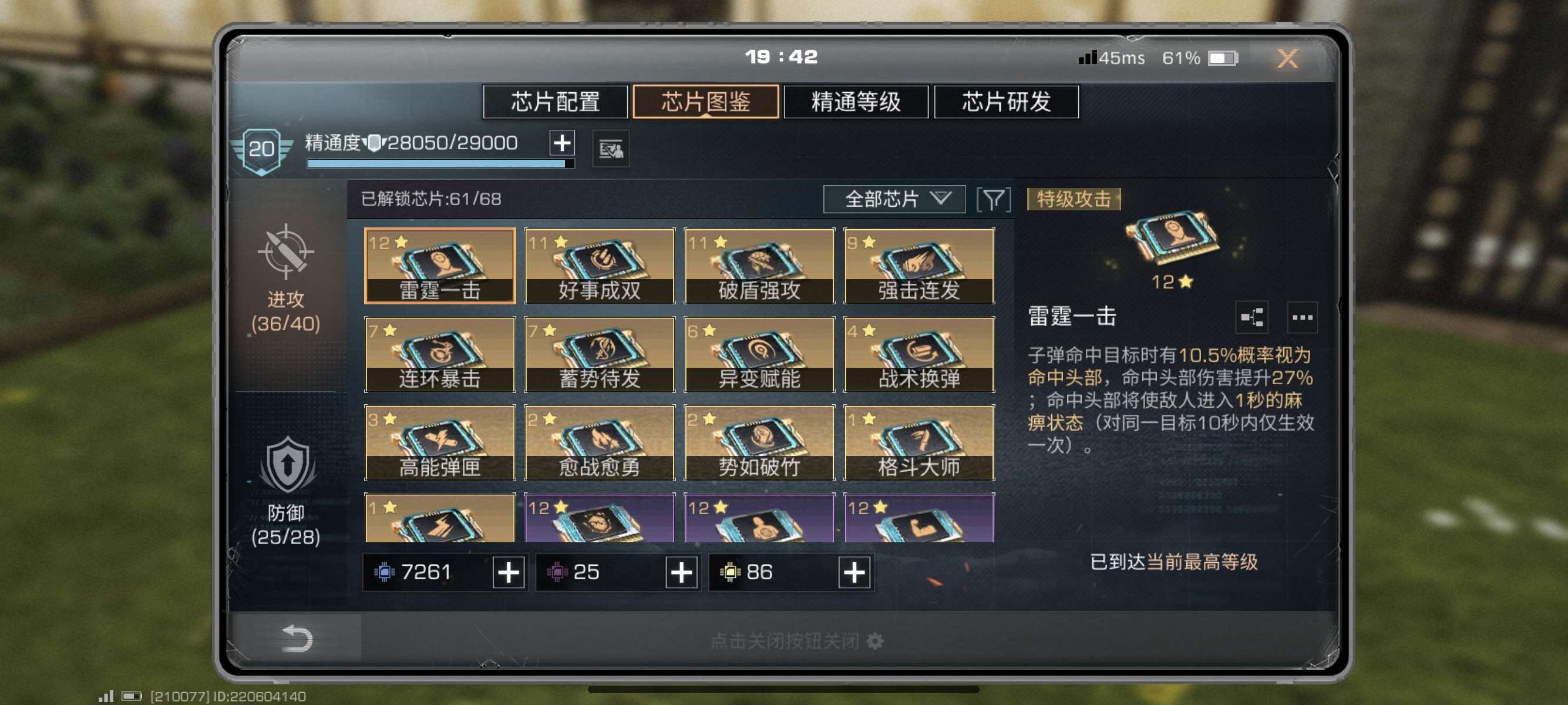Close the panel with orange X
Screen dimensions: 1568x705
pyautogui.click(x=1287, y=58)
